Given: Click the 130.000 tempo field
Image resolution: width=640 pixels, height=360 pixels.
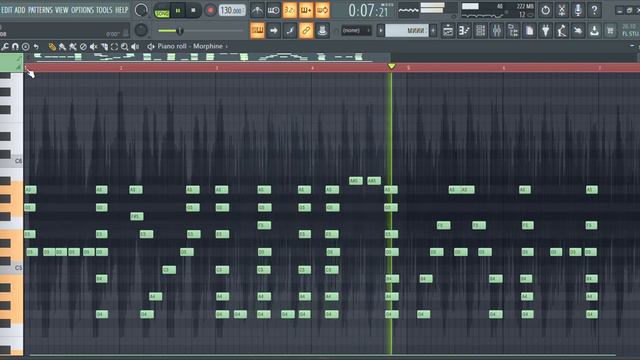Looking at the screenshot, I should [x=232, y=10].
